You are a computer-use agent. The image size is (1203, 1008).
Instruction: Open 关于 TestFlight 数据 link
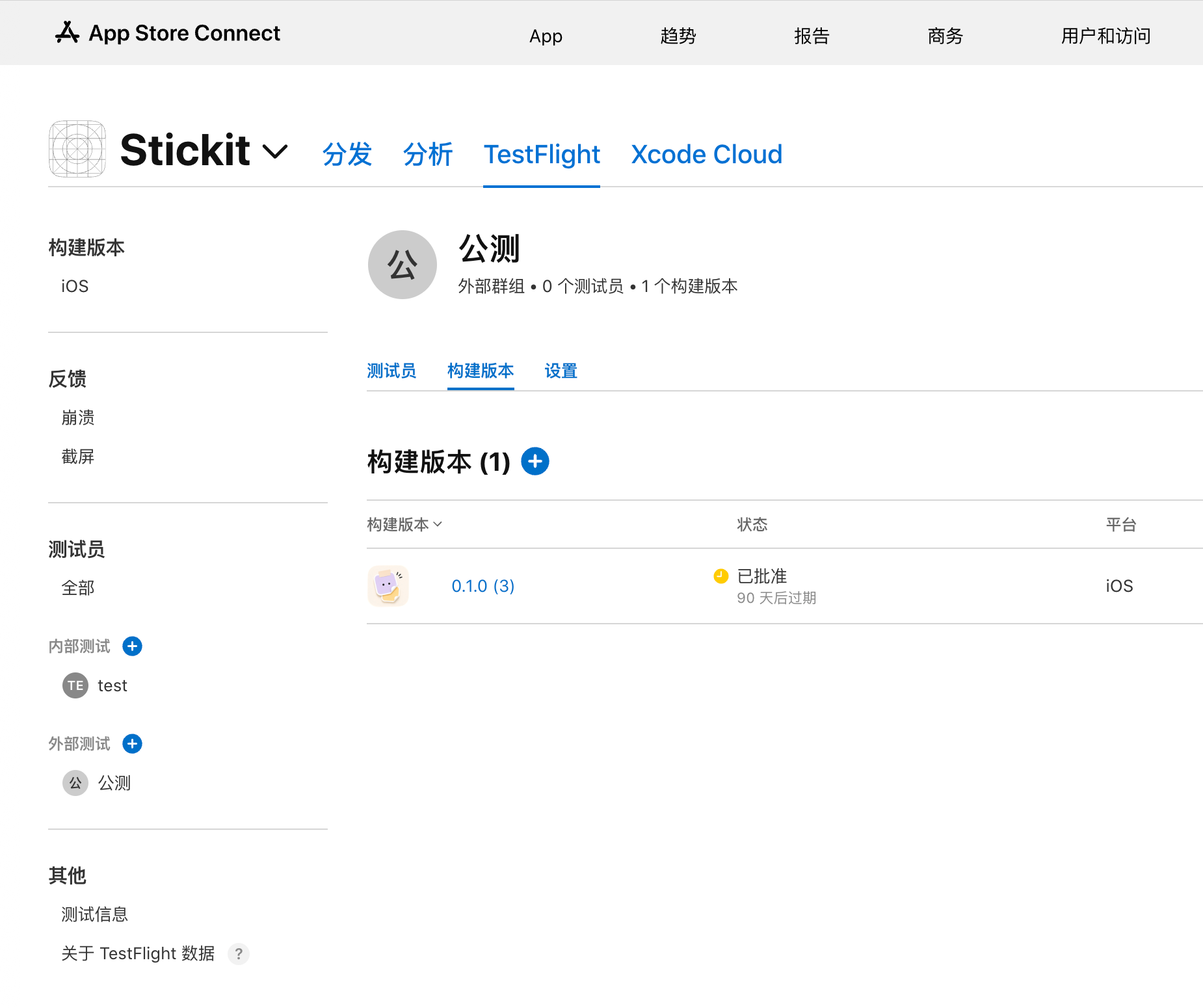click(138, 953)
